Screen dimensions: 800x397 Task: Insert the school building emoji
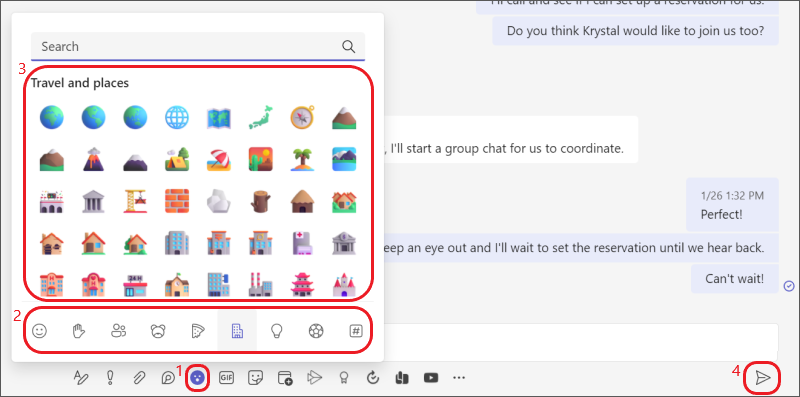pyautogui.click(x=177, y=285)
